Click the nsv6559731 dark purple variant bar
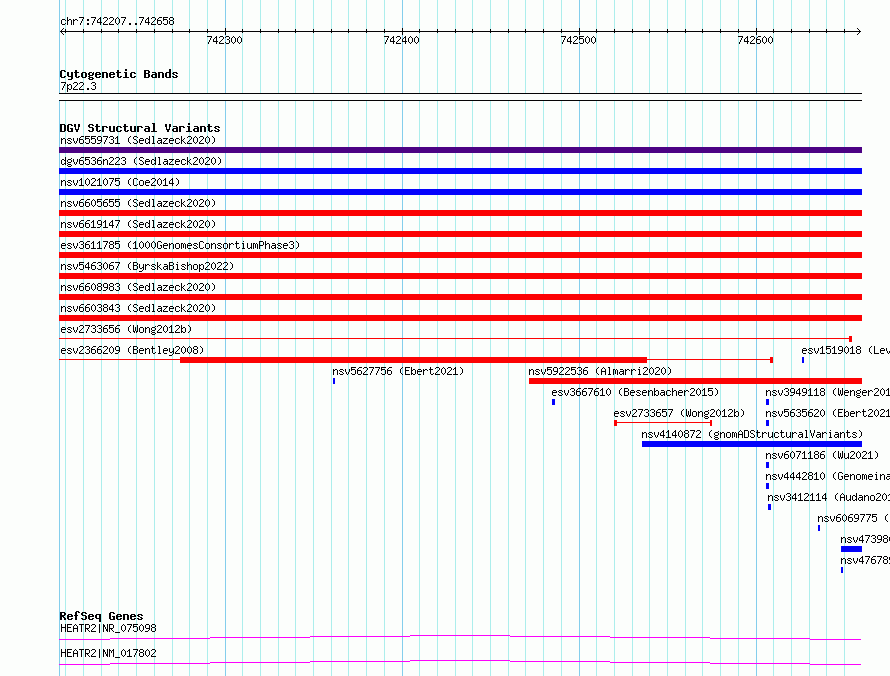890x676 pixels. 460,150
